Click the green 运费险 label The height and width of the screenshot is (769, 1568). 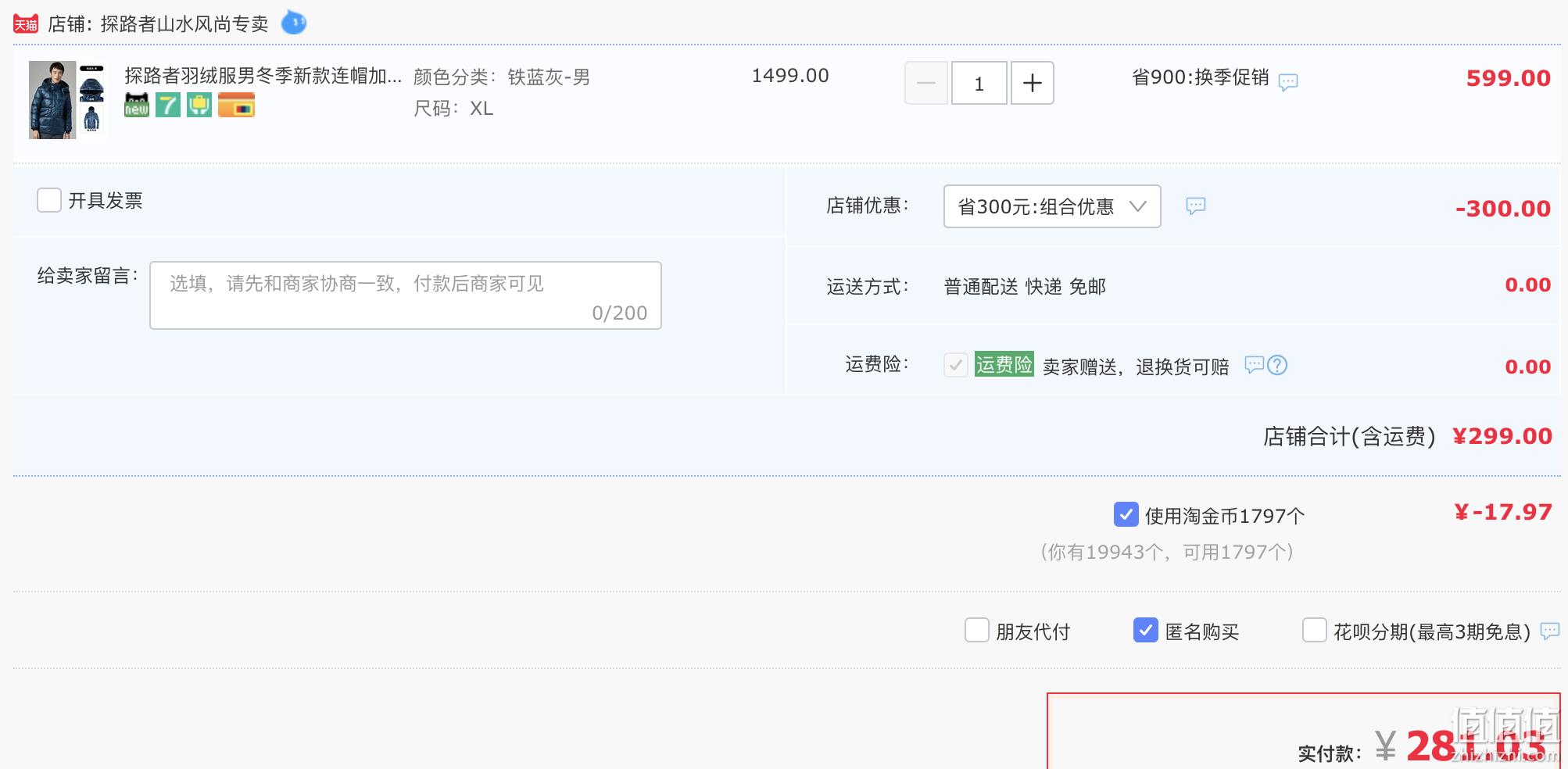point(1004,364)
